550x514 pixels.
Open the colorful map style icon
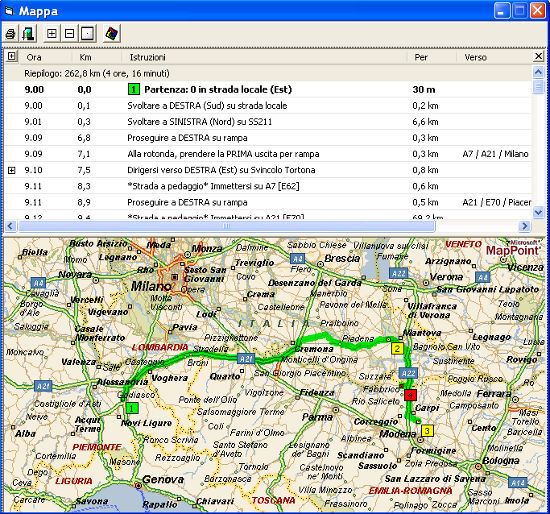(x=112, y=34)
